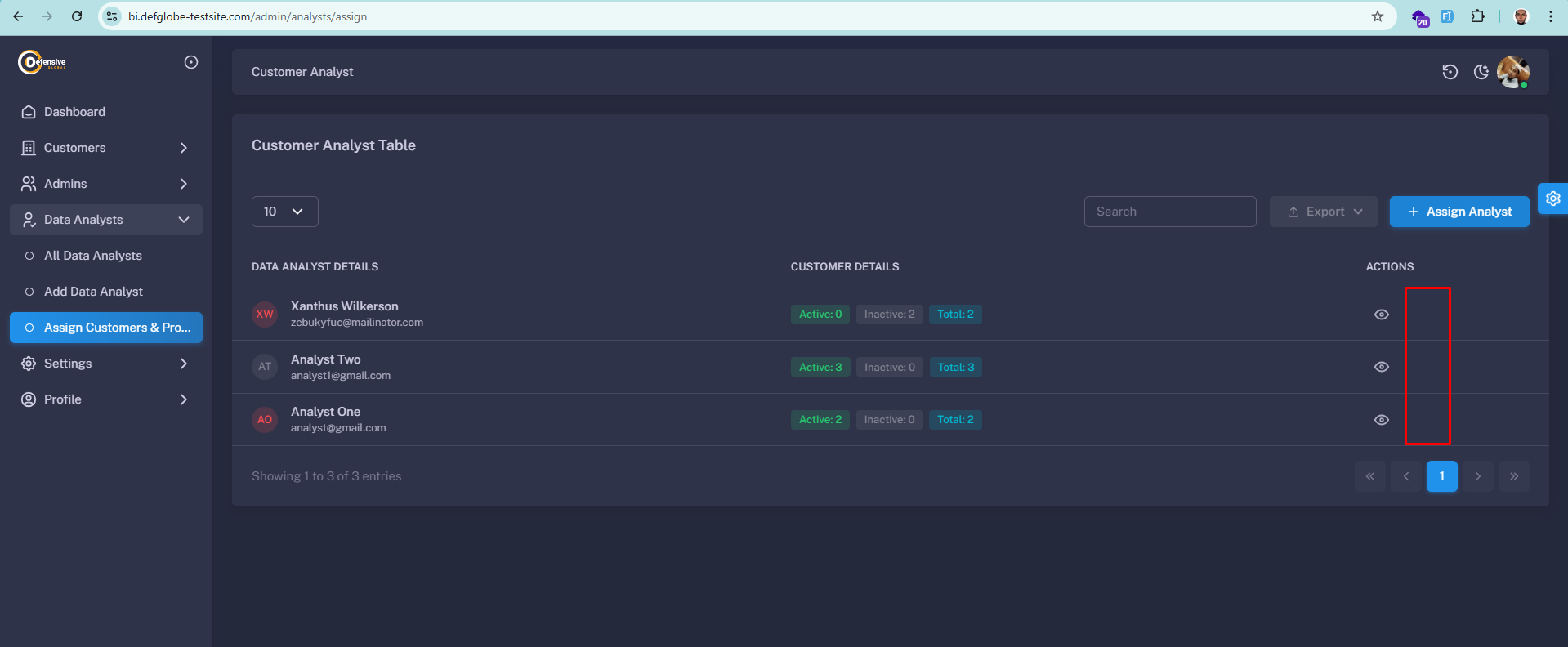This screenshot has height=647, width=1568.
Task: Open the Export dropdown
Action: point(1324,212)
